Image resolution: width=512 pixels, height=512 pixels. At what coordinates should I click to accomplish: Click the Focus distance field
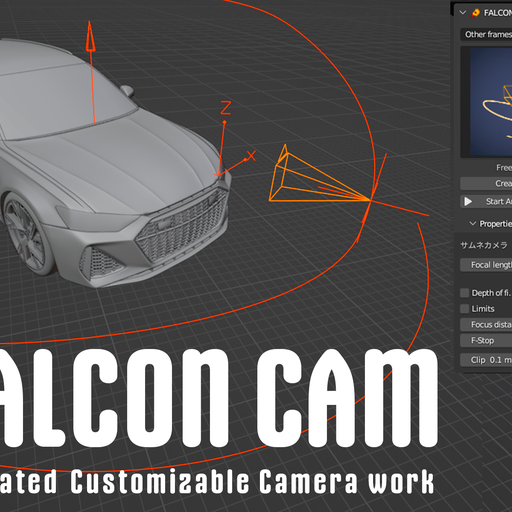tap(486, 324)
